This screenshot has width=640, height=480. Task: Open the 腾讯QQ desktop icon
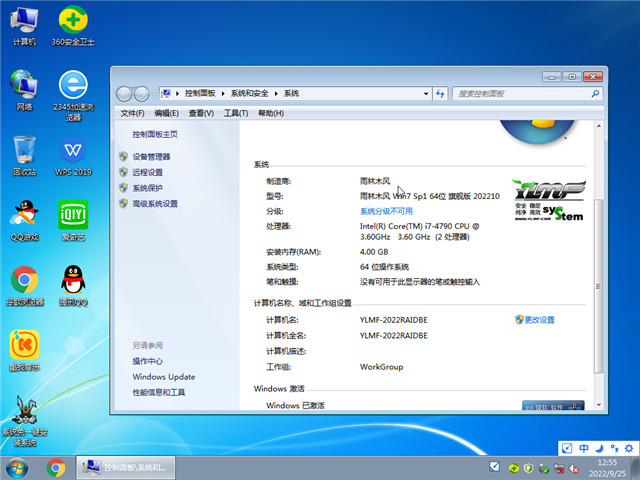73,281
